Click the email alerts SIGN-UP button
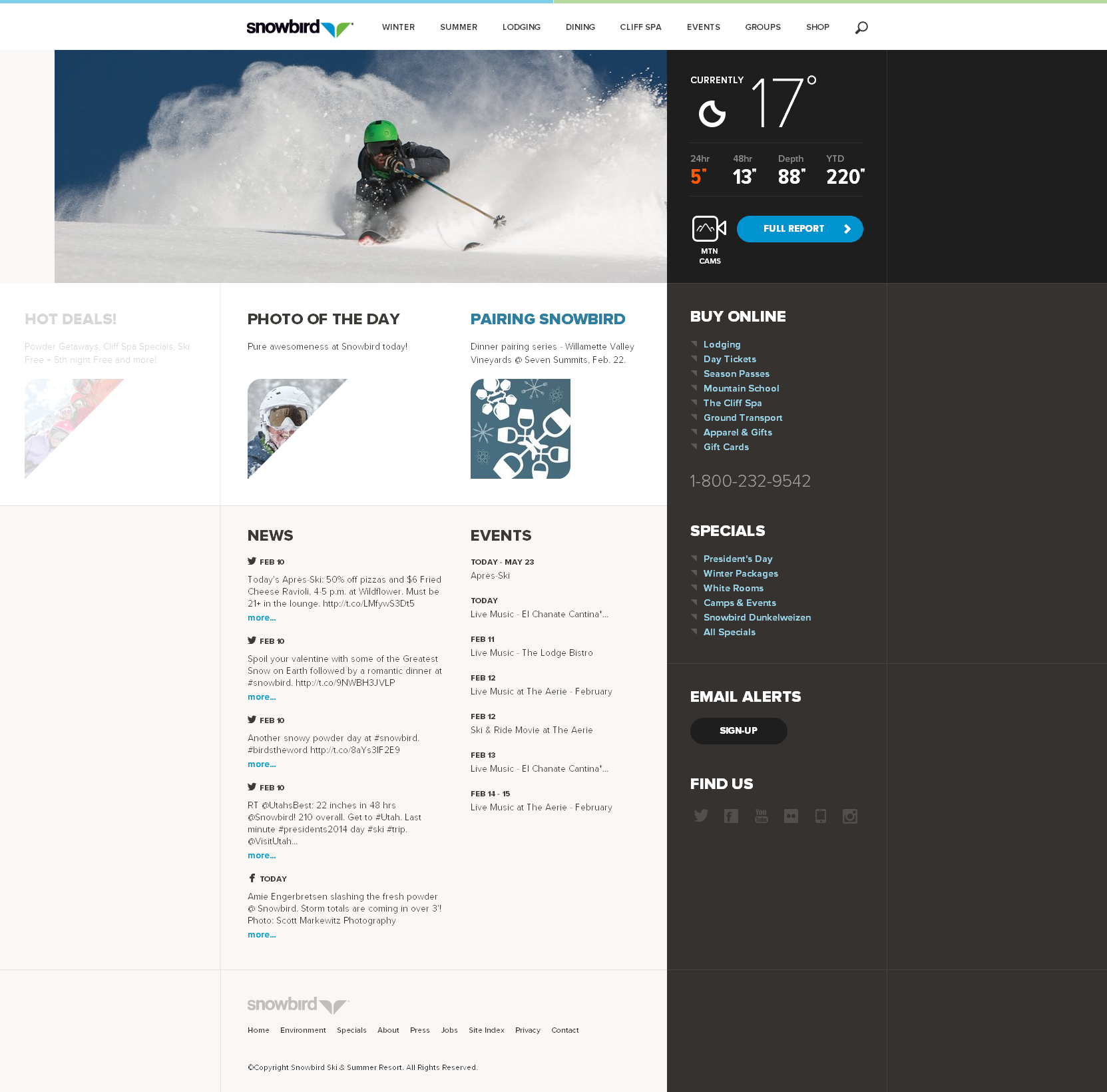The image size is (1107, 1092). click(739, 731)
